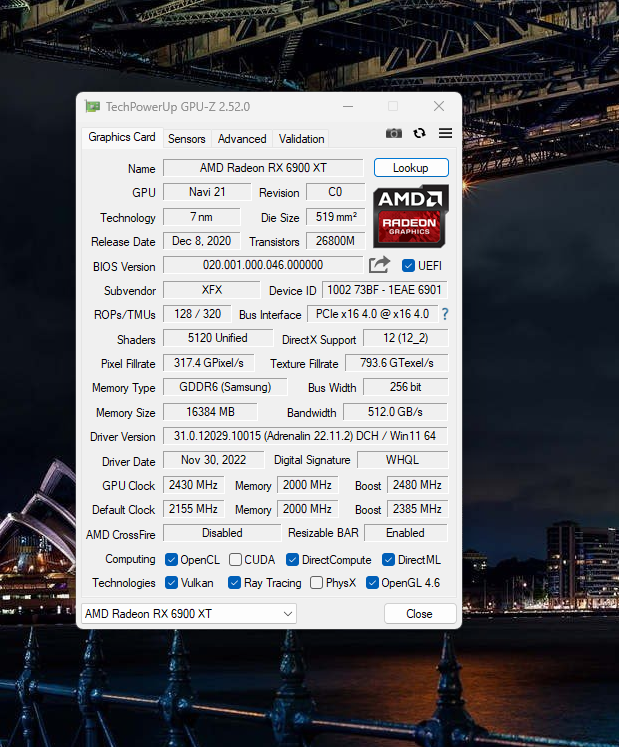Click the Revision value C0
Screen dimensions: 619x747
point(335,192)
